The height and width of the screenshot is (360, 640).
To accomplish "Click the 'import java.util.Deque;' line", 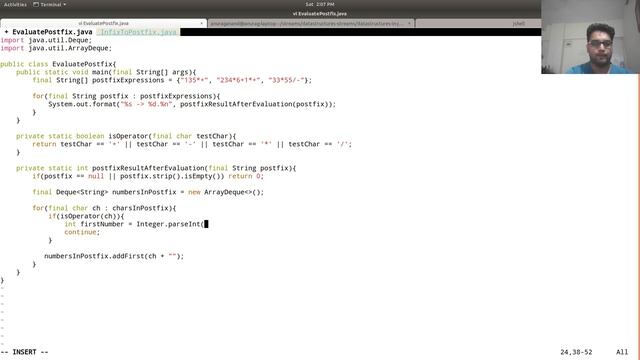I will pyautogui.click(x=46, y=40).
